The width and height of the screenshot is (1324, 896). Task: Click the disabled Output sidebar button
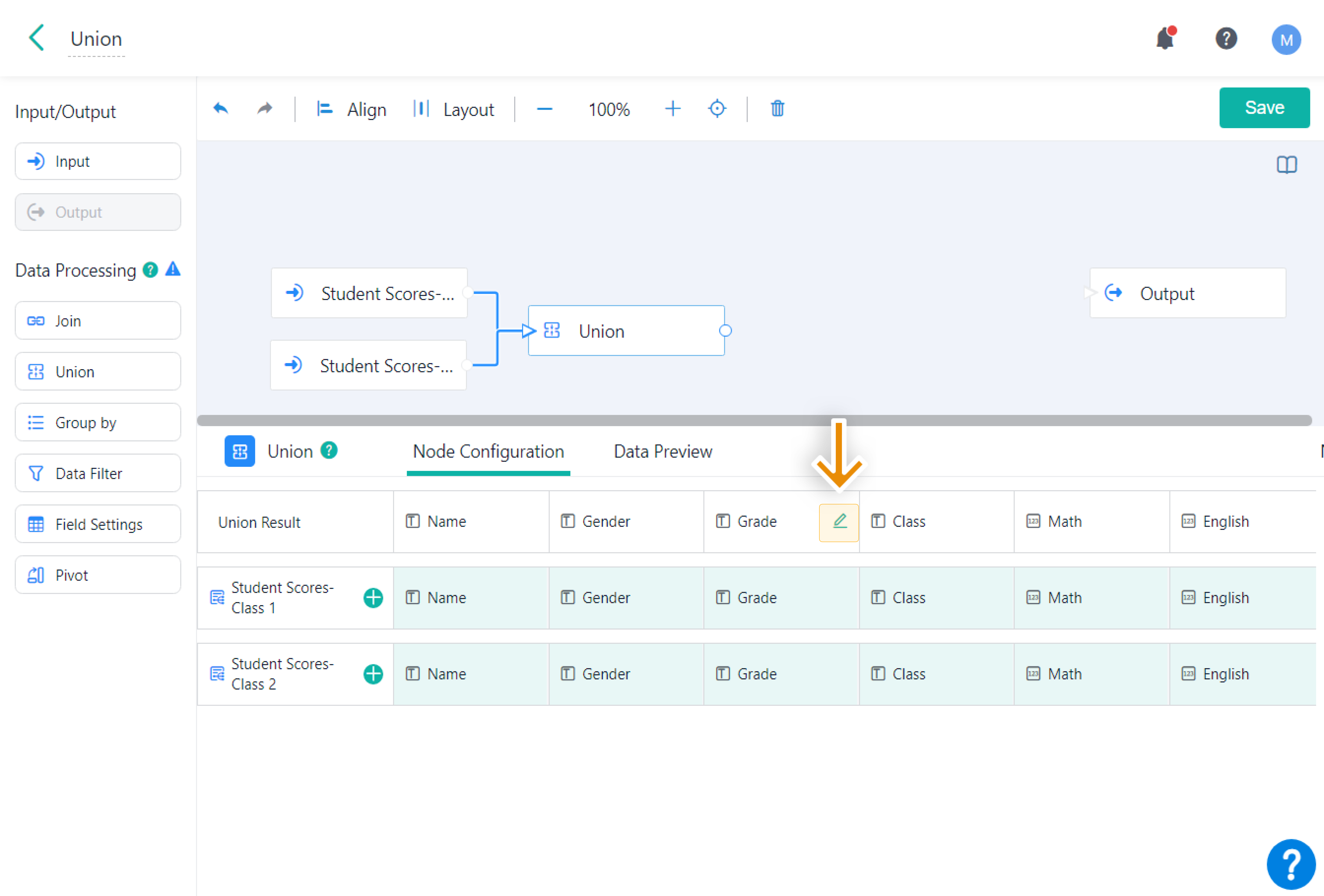pyautogui.click(x=98, y=212)
